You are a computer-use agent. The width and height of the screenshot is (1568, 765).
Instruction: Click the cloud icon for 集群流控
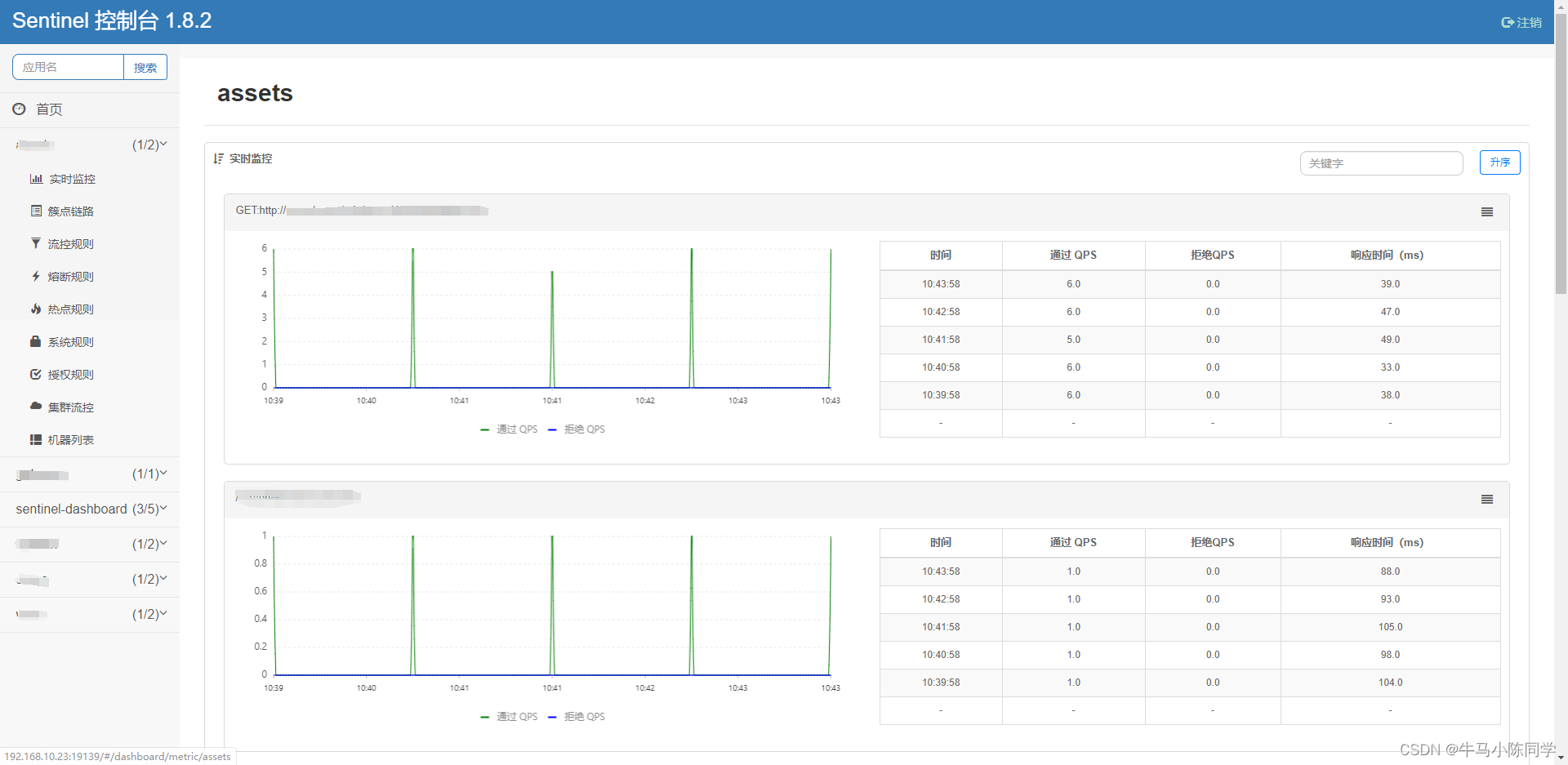36,406
